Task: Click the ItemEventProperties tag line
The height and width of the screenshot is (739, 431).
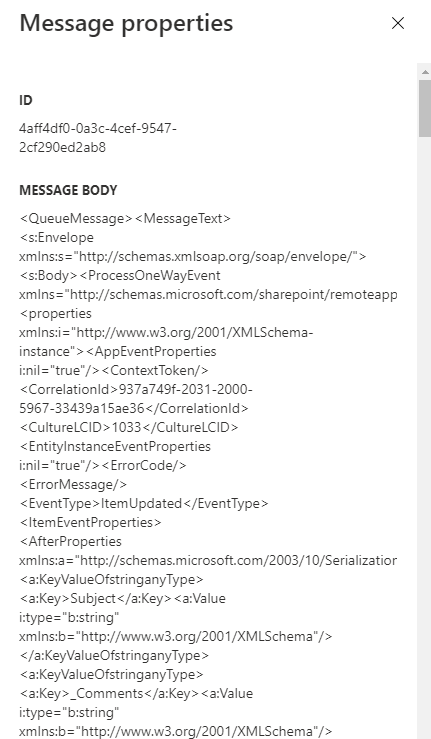Action: pos(90,523)
